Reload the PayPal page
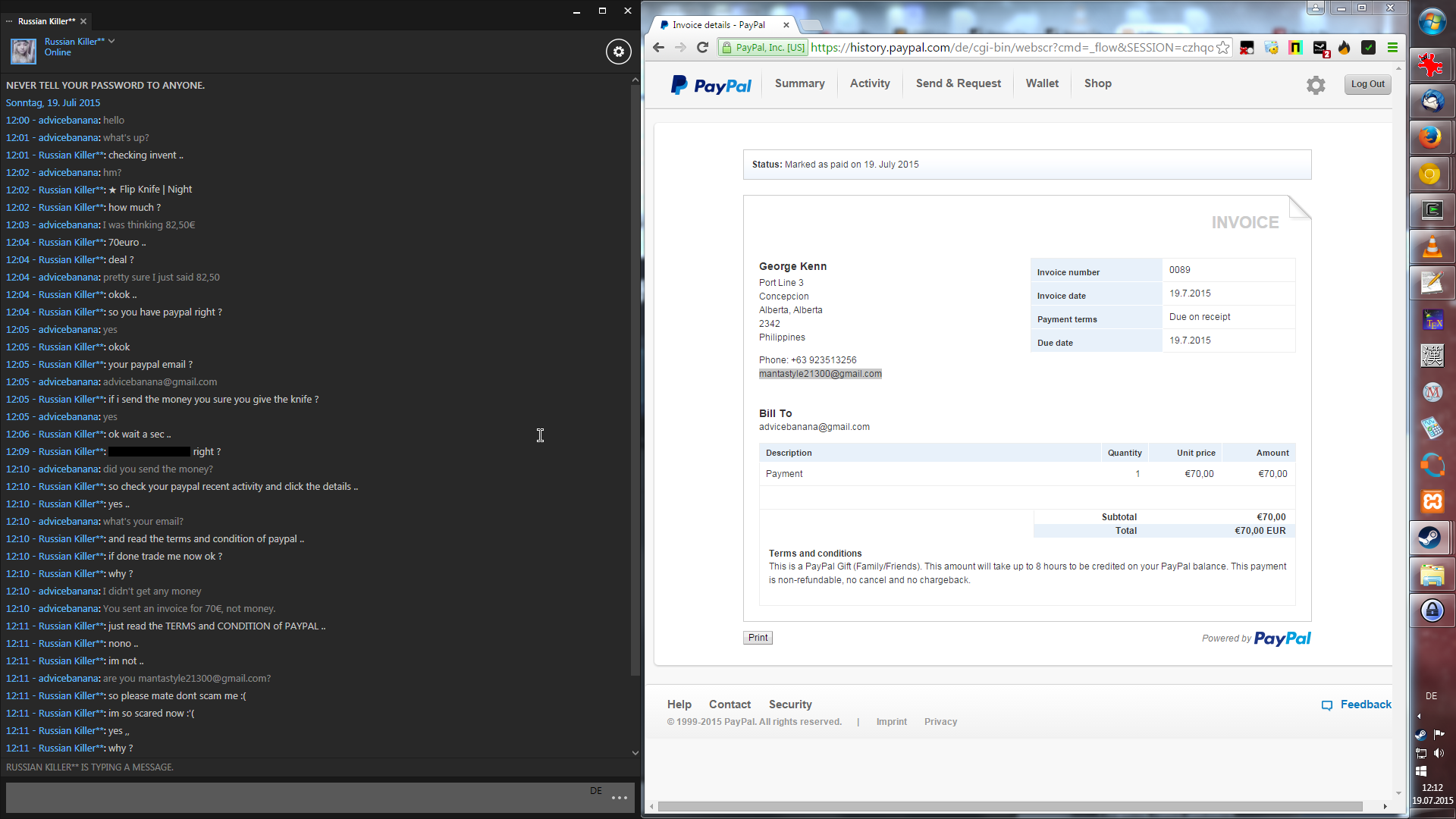This screenshot has width=1456, height=819. coord(702,48)
